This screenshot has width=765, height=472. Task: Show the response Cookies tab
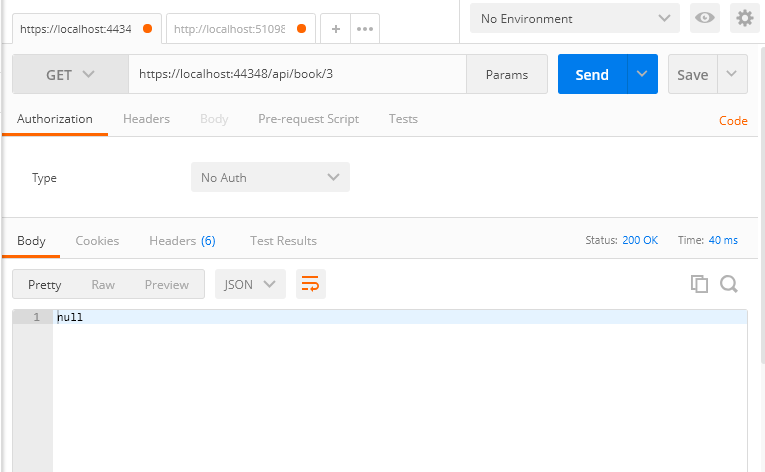(97, 241)
